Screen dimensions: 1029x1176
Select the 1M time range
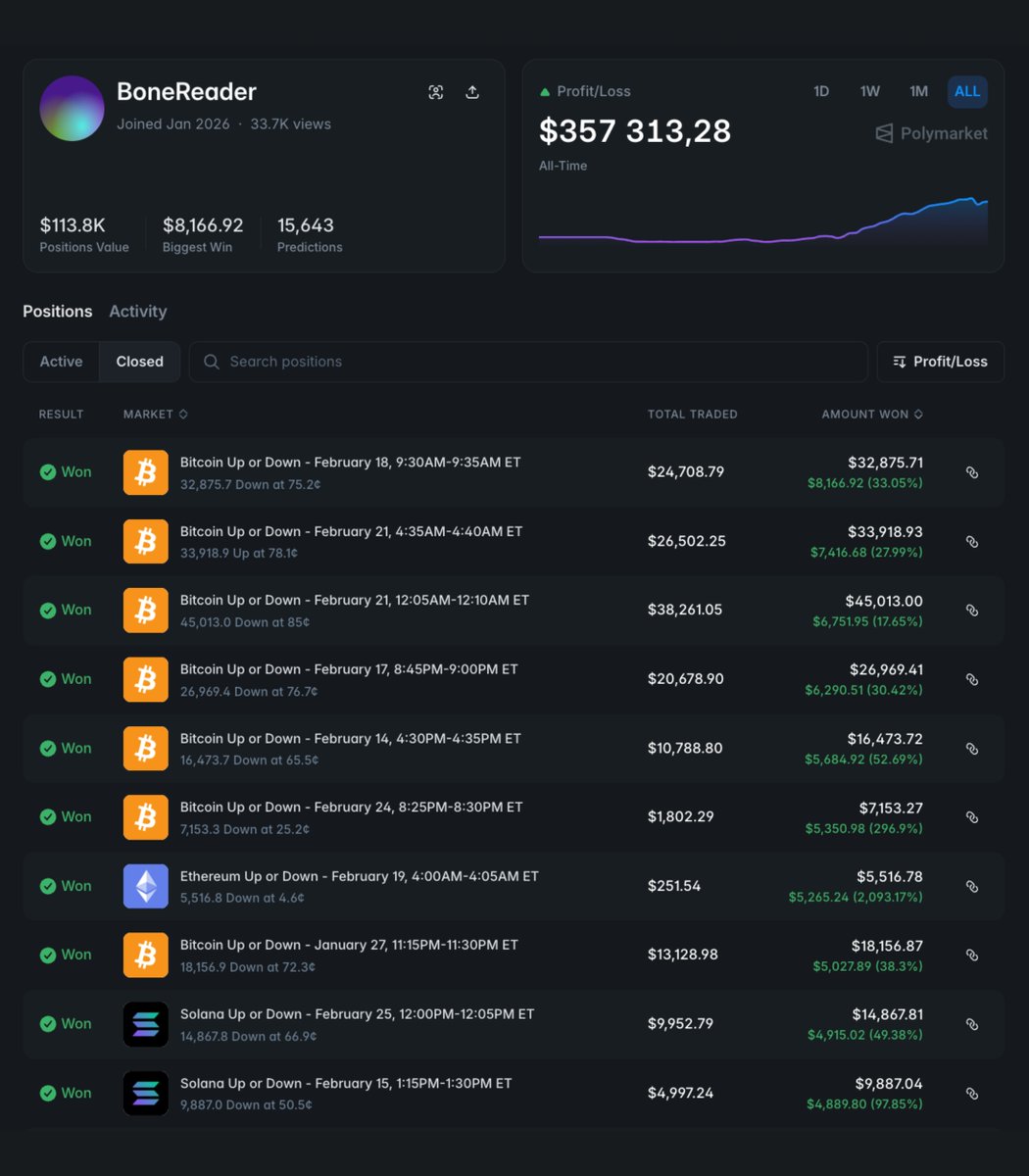[918, 91]
